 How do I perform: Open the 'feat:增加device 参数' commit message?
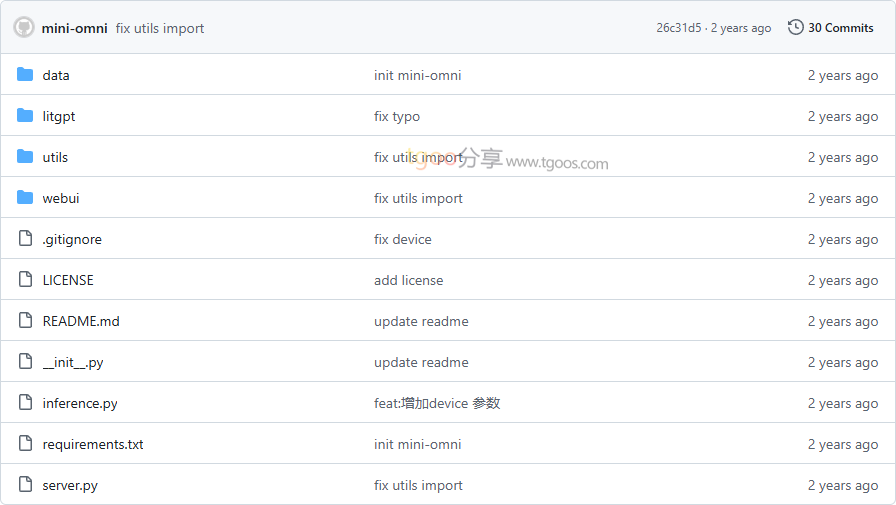pyautogui.click(x=437, y=403)
